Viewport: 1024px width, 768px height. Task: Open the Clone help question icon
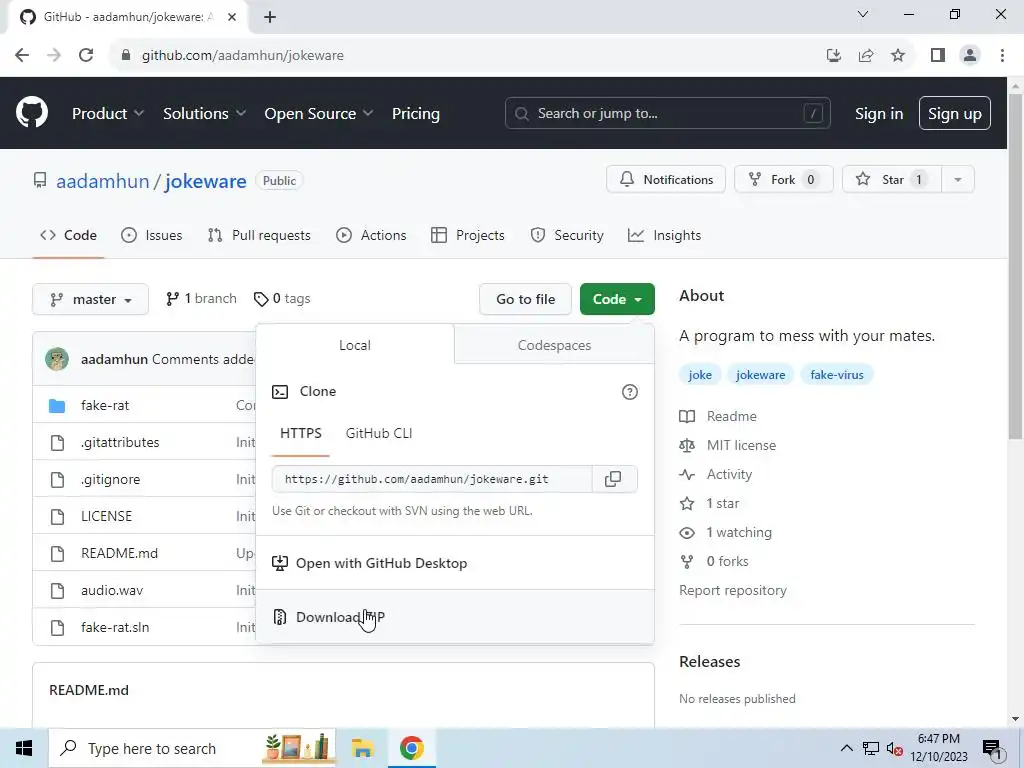tap(630, 392)
